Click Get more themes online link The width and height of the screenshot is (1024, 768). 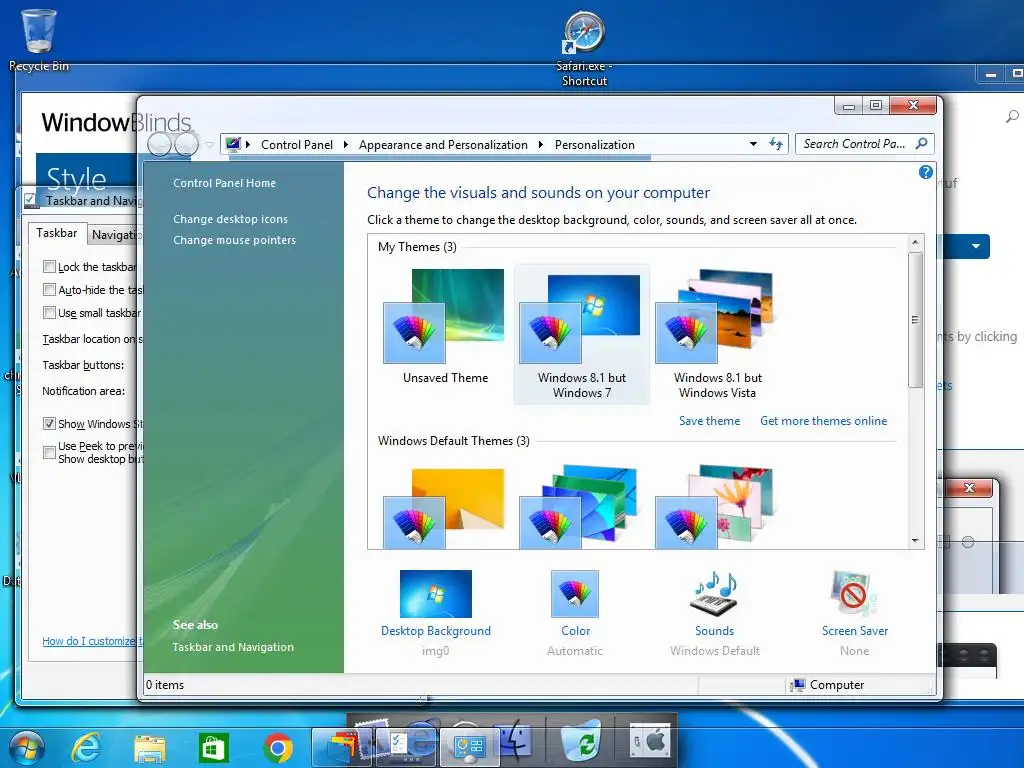click(x=824, y=421)
